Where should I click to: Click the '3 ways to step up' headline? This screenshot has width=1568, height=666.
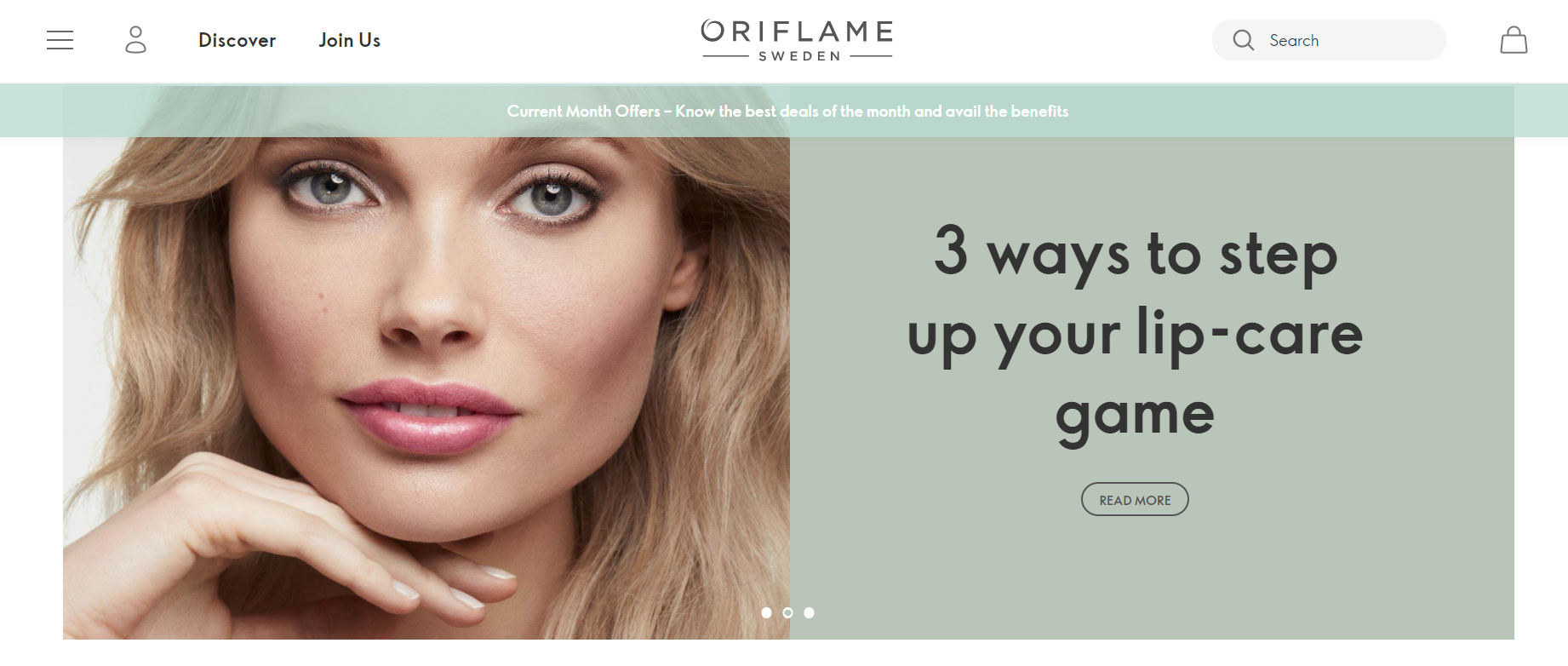point(1135,334)
